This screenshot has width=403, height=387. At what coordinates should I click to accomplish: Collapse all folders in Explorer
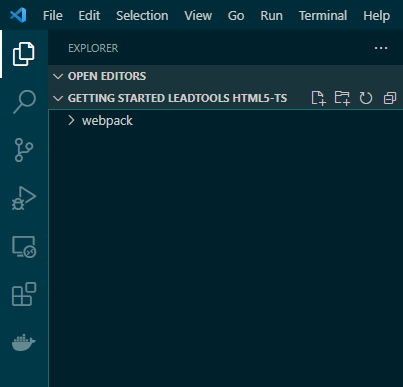tap(390, 98)
